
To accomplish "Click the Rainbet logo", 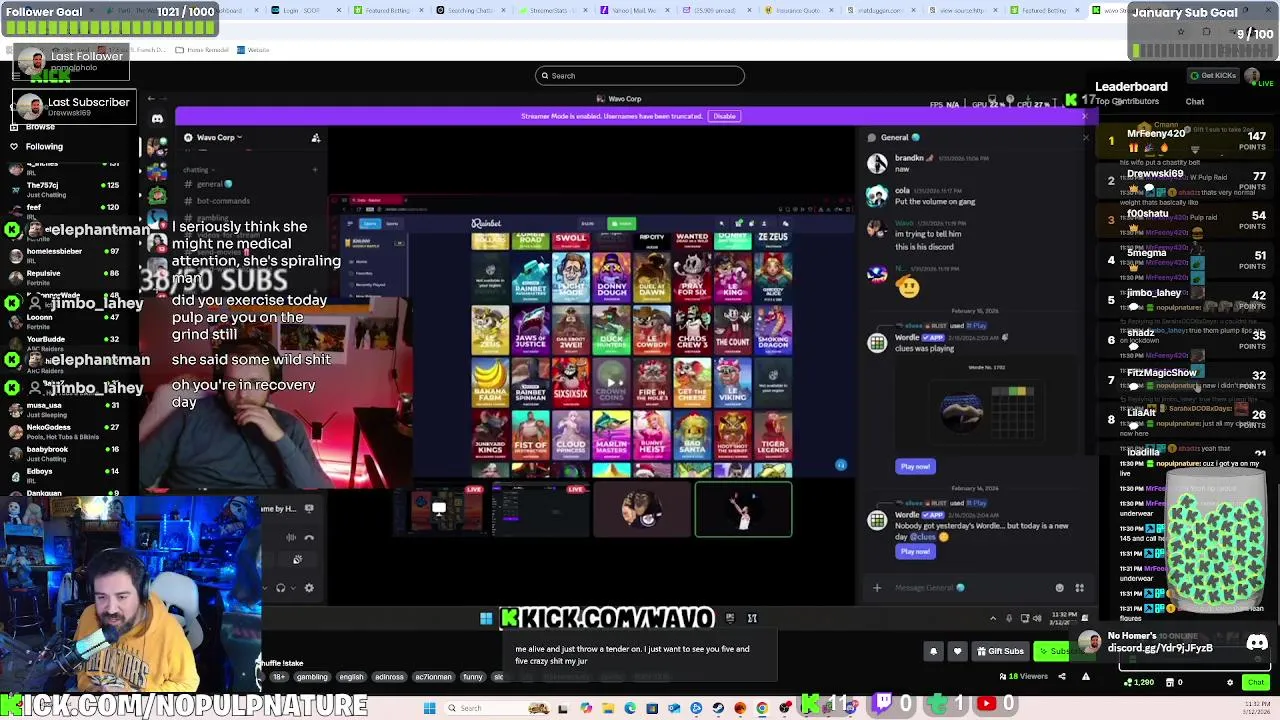I will pyautogui.click(x=486, y=223).
